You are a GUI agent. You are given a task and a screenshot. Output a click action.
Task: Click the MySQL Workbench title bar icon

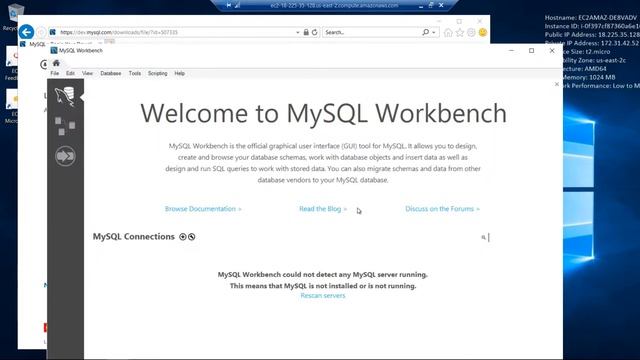[x=54, y=50]
